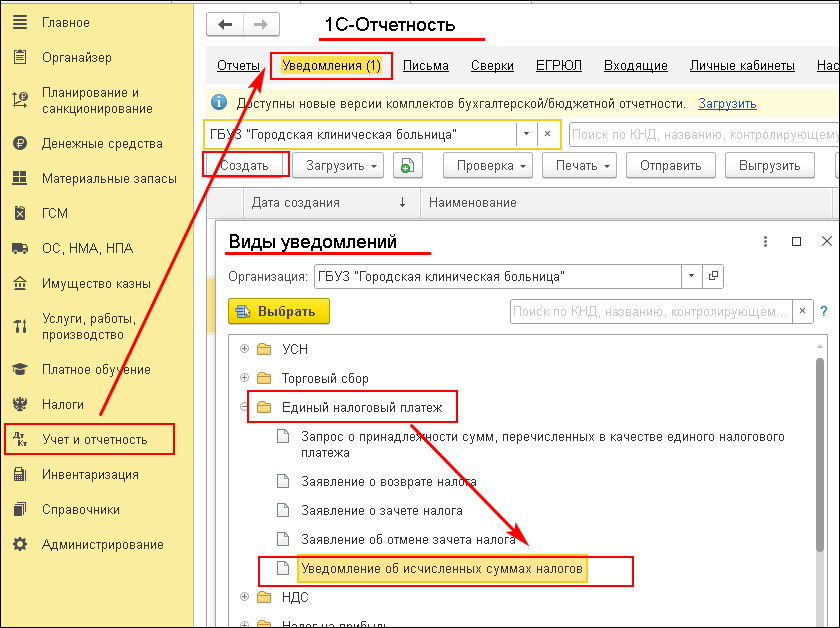The height and width of the screenshot is (628, 840).
Task: Switch to the Личные кабинеты tab
Action: pyautogui.click(x=742, y=65)
